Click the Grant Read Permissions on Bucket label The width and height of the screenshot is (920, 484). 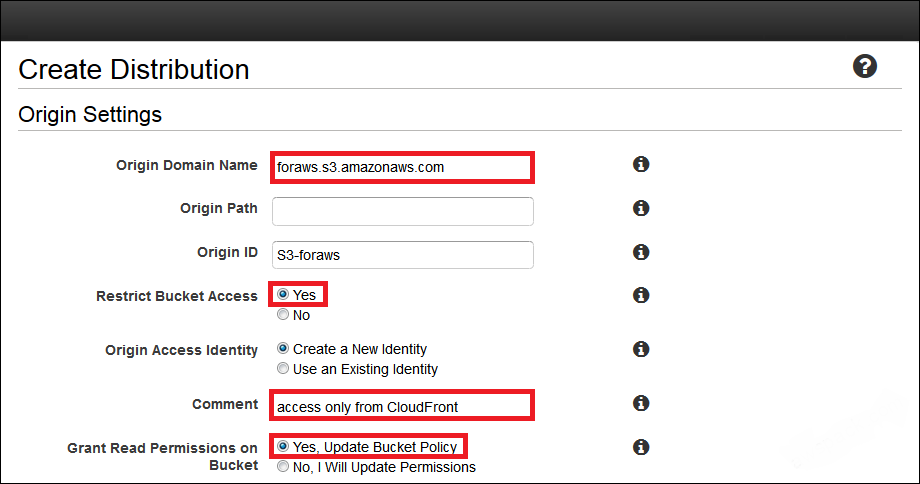pyautogui.click(x=163, y=456)
